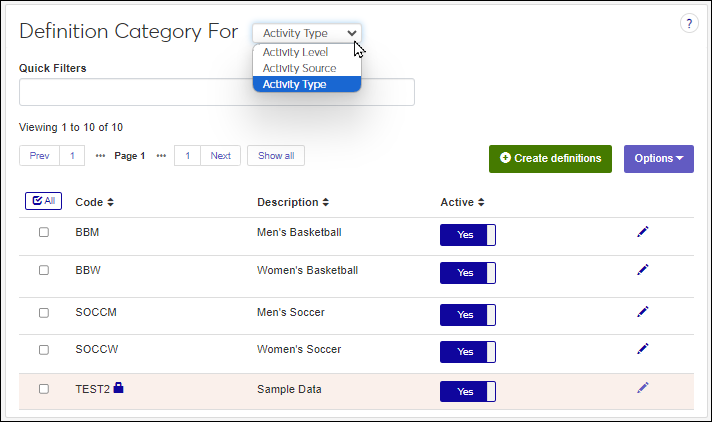Screen dimensions: 712x422
Task: Switch off Active toggle for Men's Soccer
Action: (x=467, y=314)
